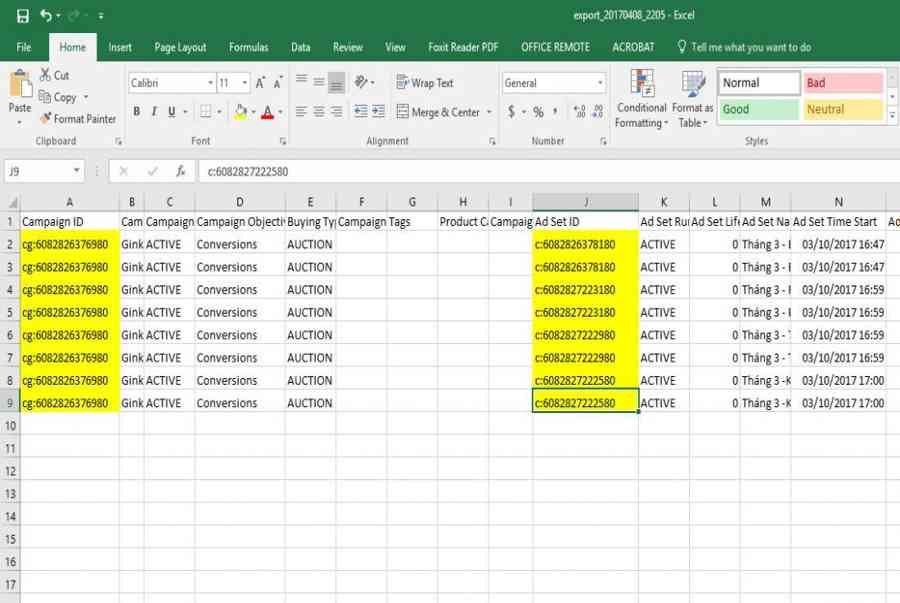Image resolution: width=900 pixels, height=603 pixels.
Task: Expand the Paste options arrow
Action: pyautogui.click(x=20, y=122)
